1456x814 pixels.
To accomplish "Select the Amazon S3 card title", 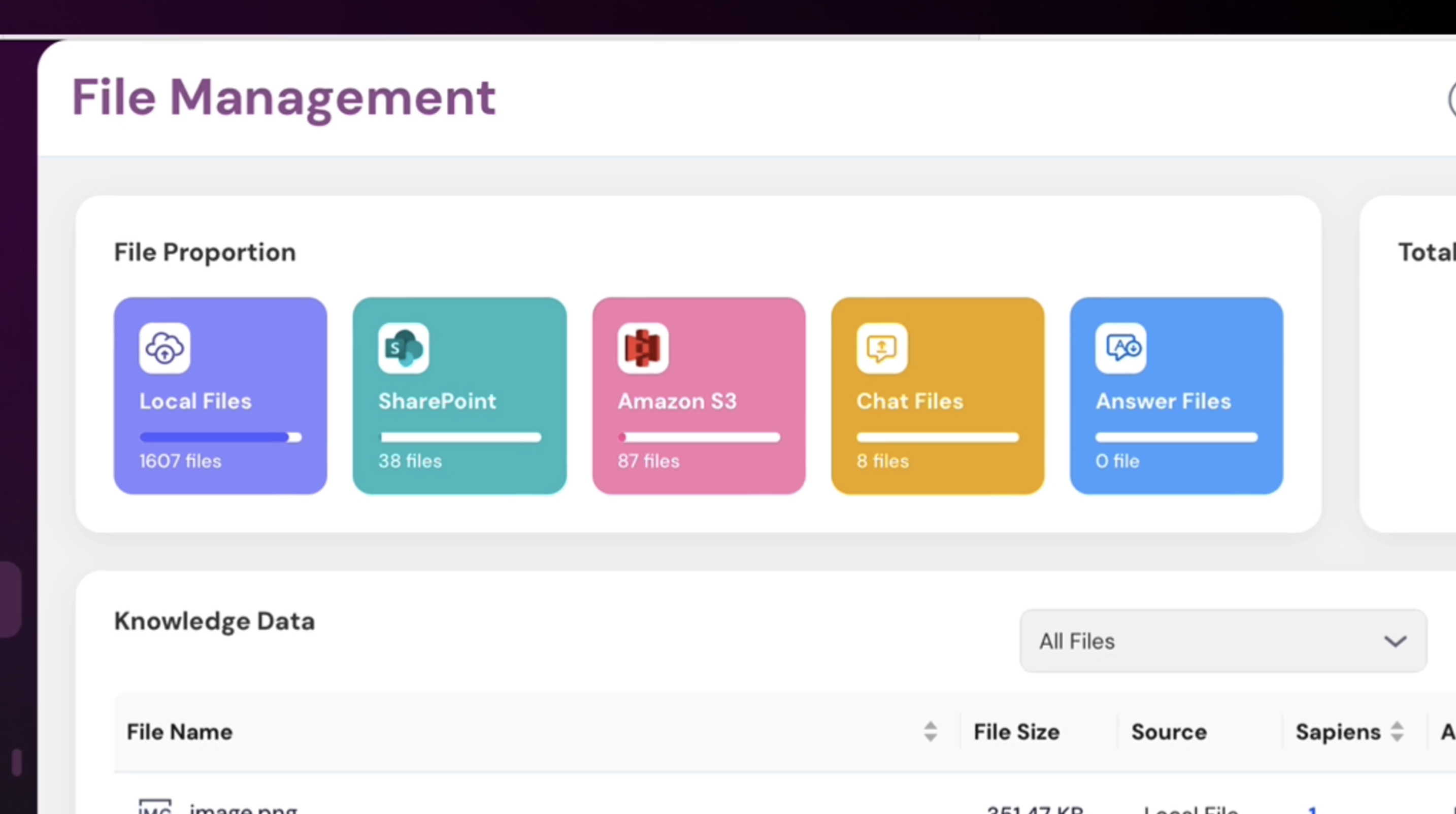I will (677, 401).
